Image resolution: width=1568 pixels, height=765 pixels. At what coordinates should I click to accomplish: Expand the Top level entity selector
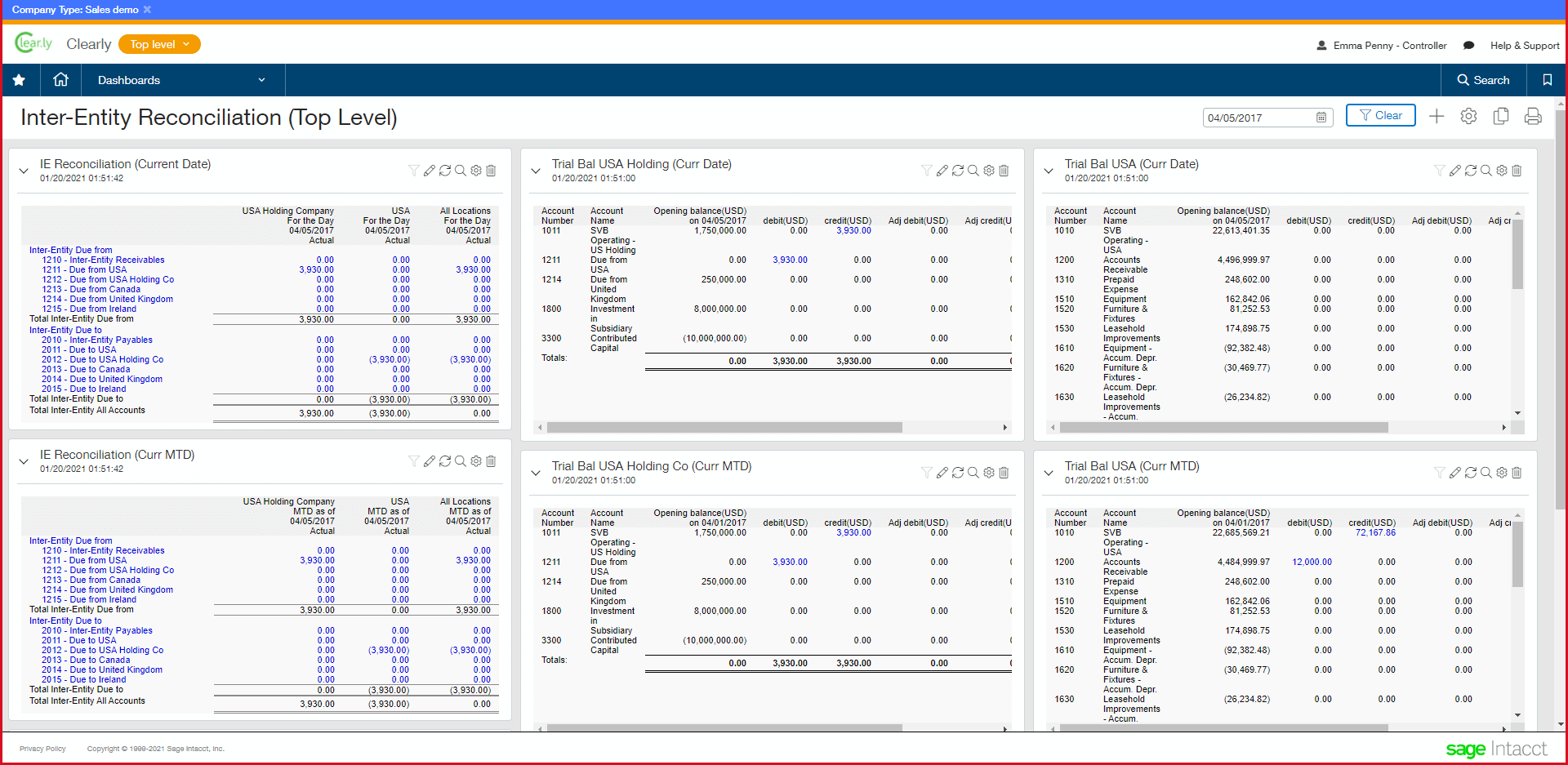coord(159,44)
